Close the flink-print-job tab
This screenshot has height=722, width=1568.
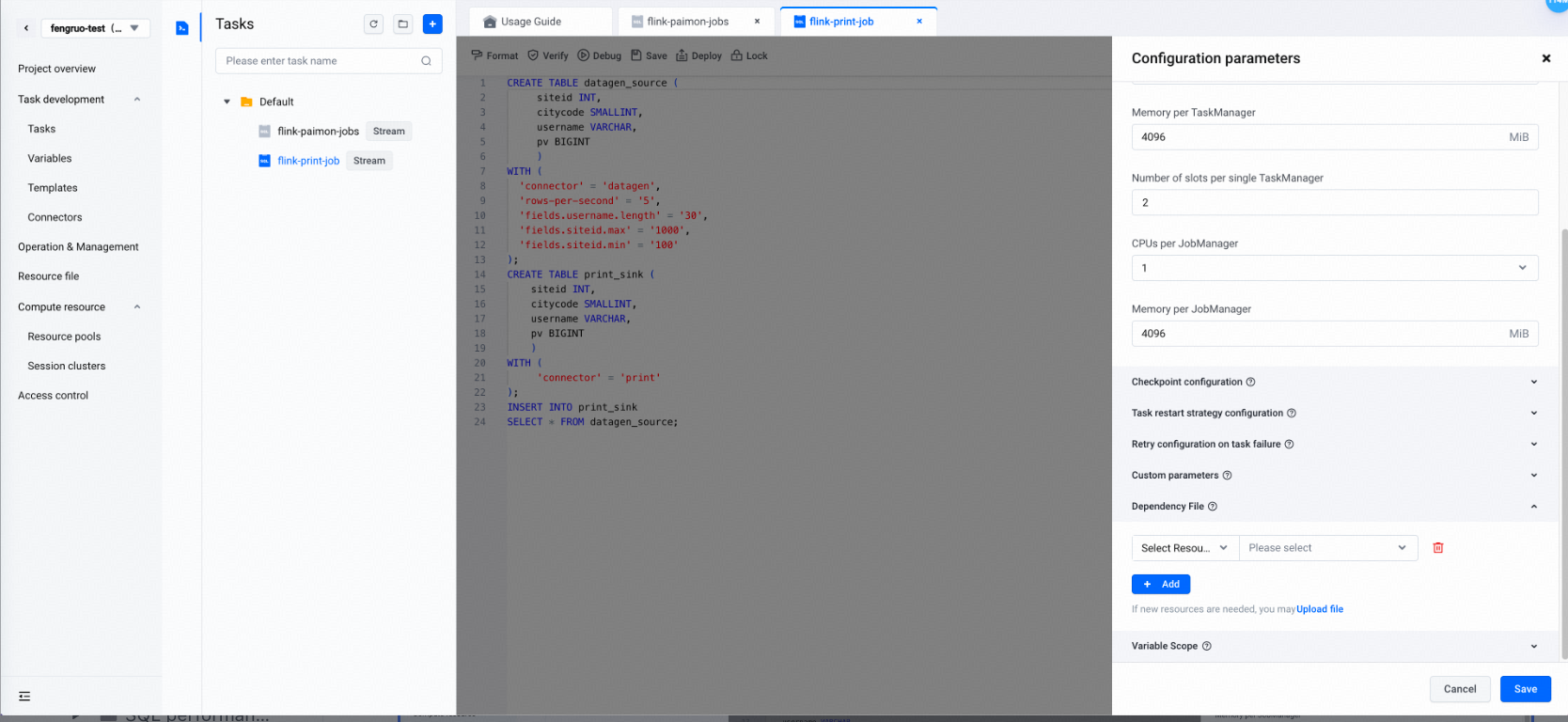[919, 22]
